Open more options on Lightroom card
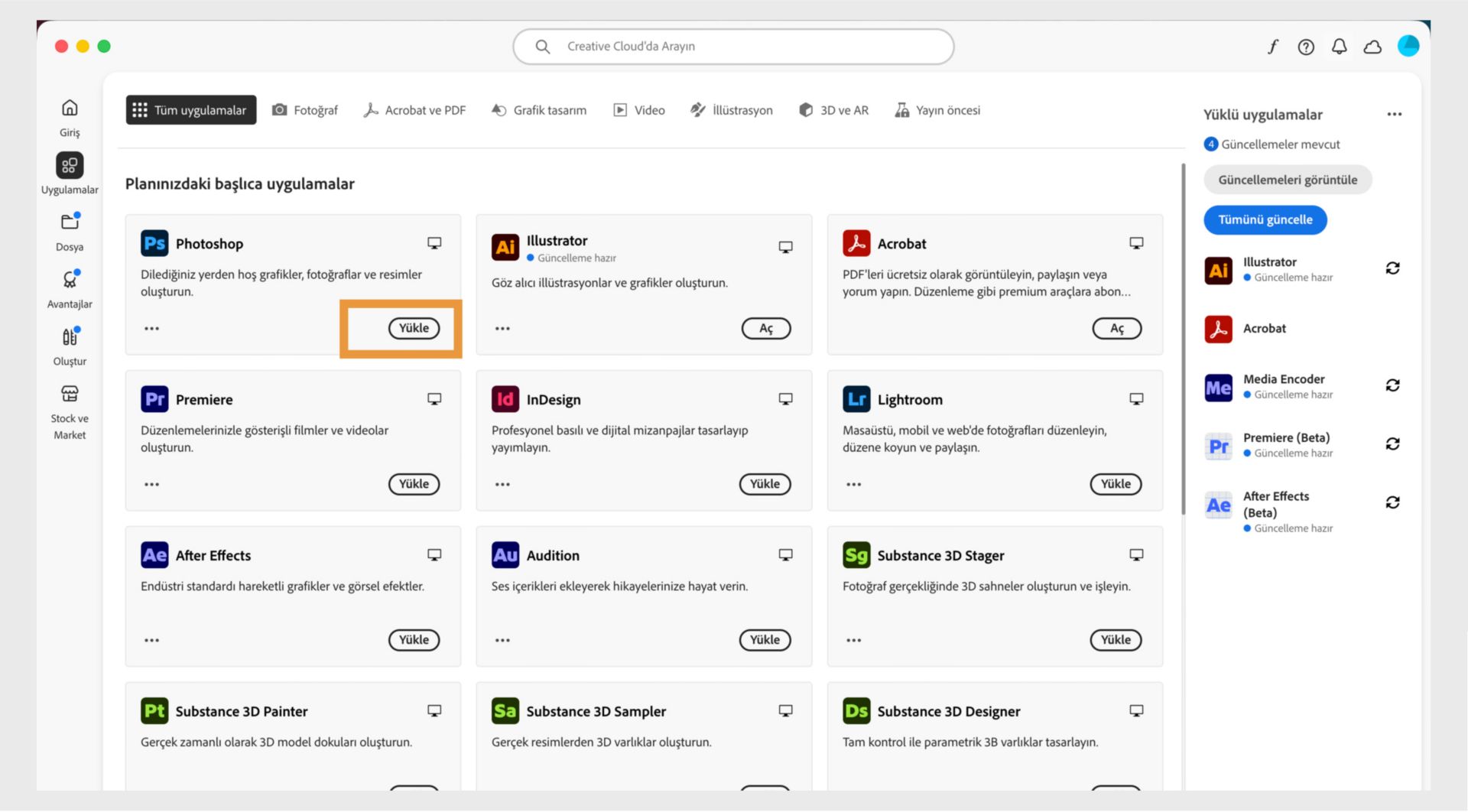The height and width of the screenshot is (812, 1468). pyautogui.click(x=853, y=485)
